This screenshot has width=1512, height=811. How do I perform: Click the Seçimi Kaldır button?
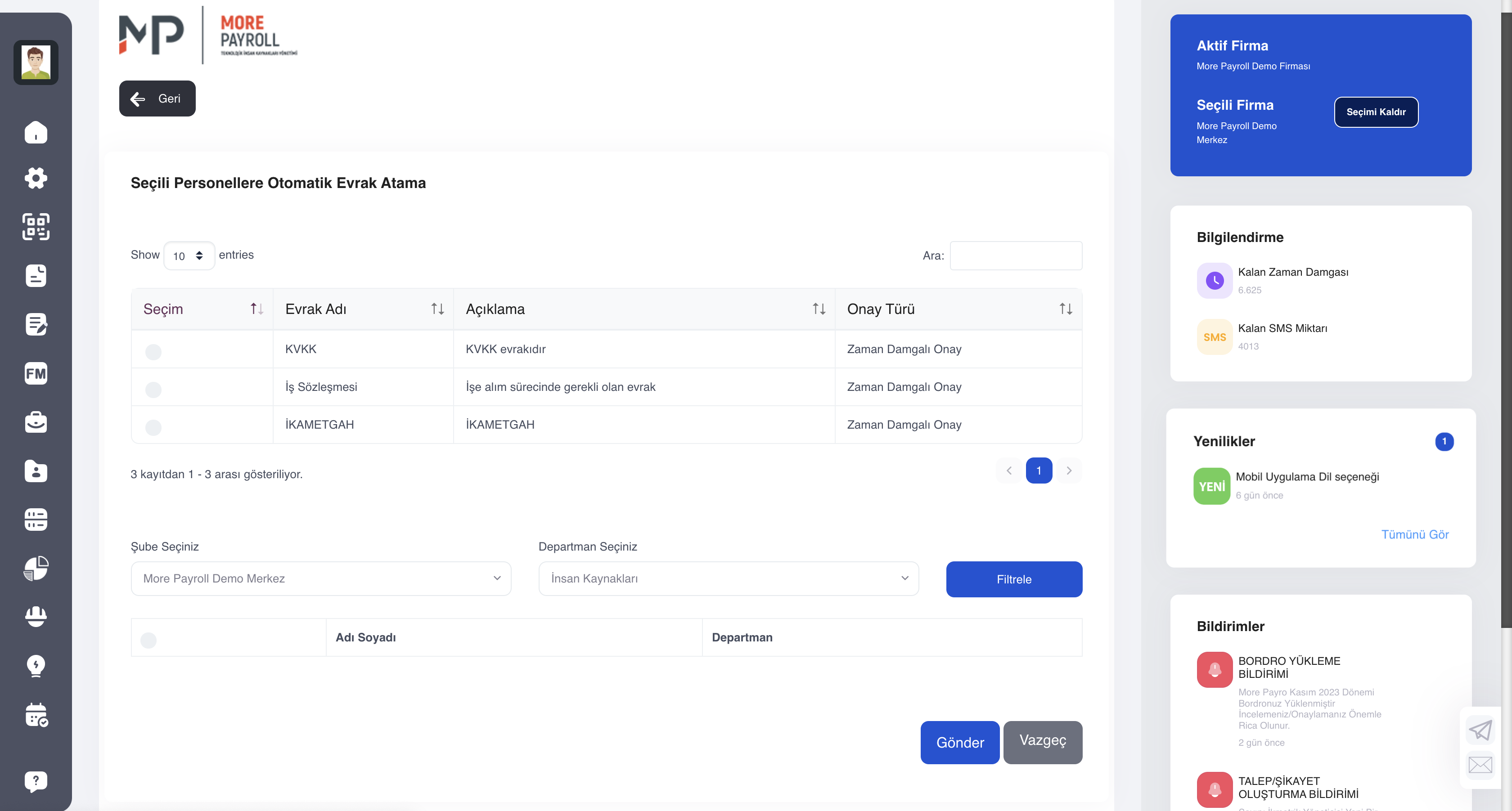click(x=1376, y=112)
